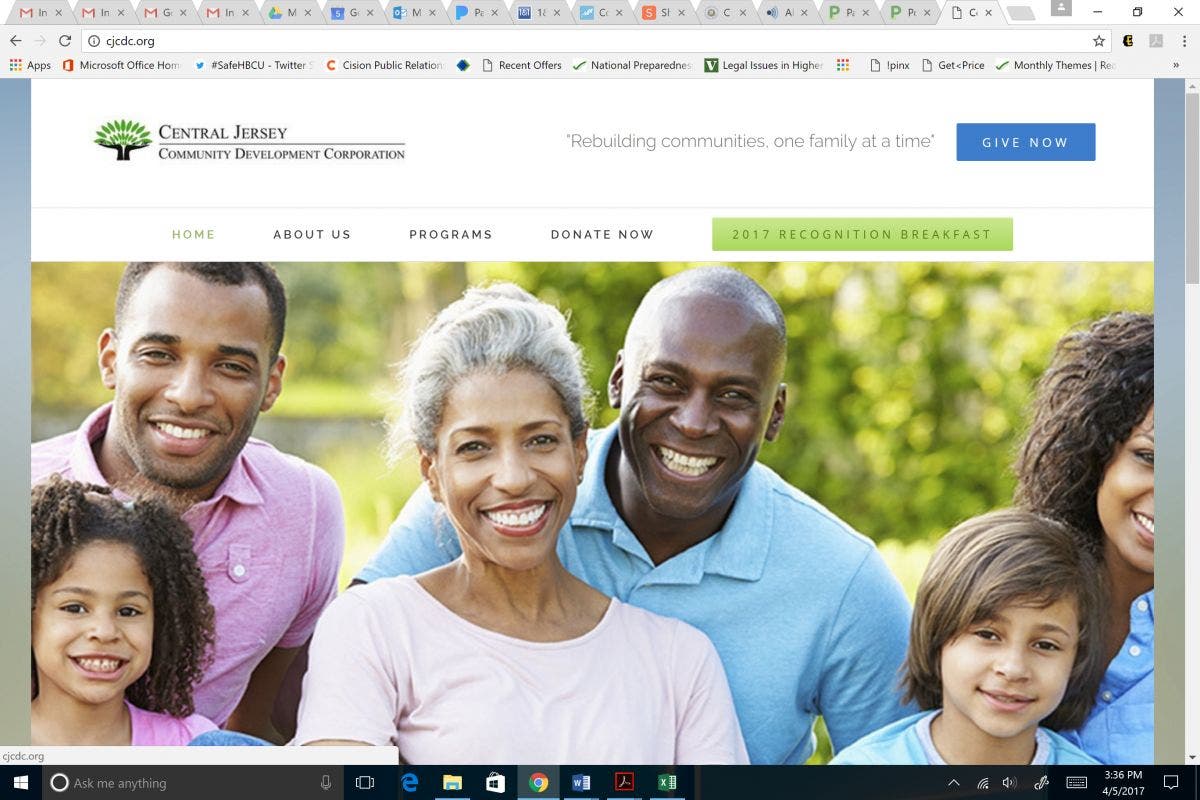Image resolution: width=1200 pixels, height=800 pixels.
Task: Open the PROGRAMS menu item
Action: click(x=451, y=234)
